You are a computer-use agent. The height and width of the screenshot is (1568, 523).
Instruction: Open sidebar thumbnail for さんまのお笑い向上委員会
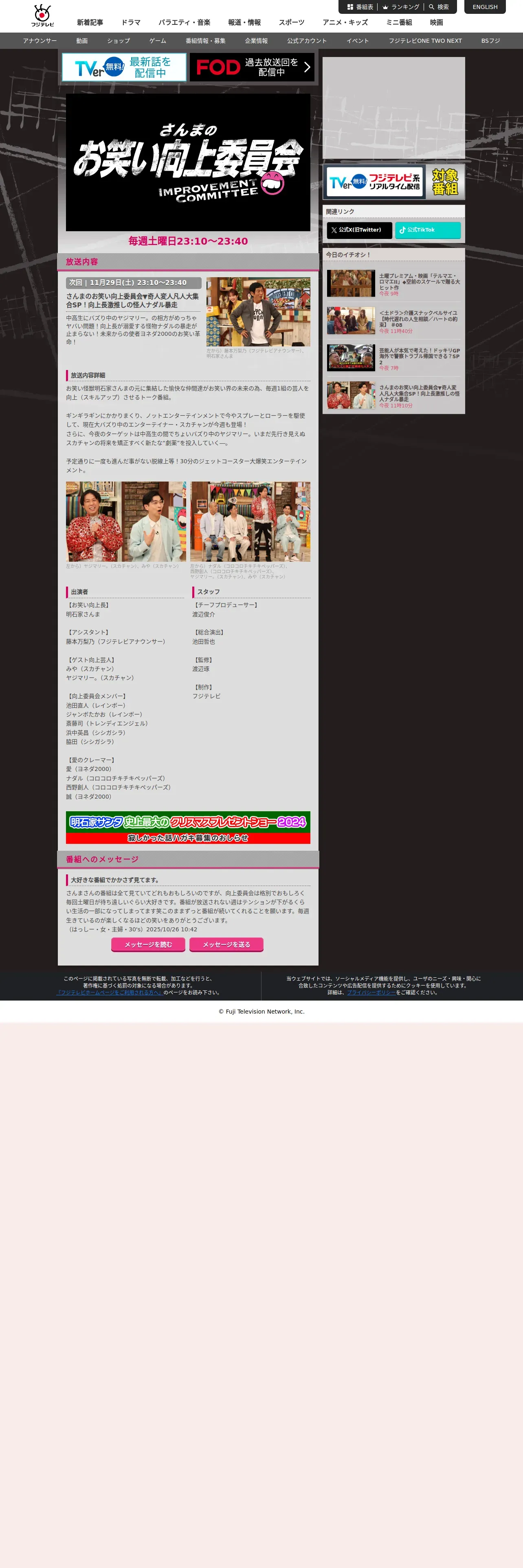point(351,395)
